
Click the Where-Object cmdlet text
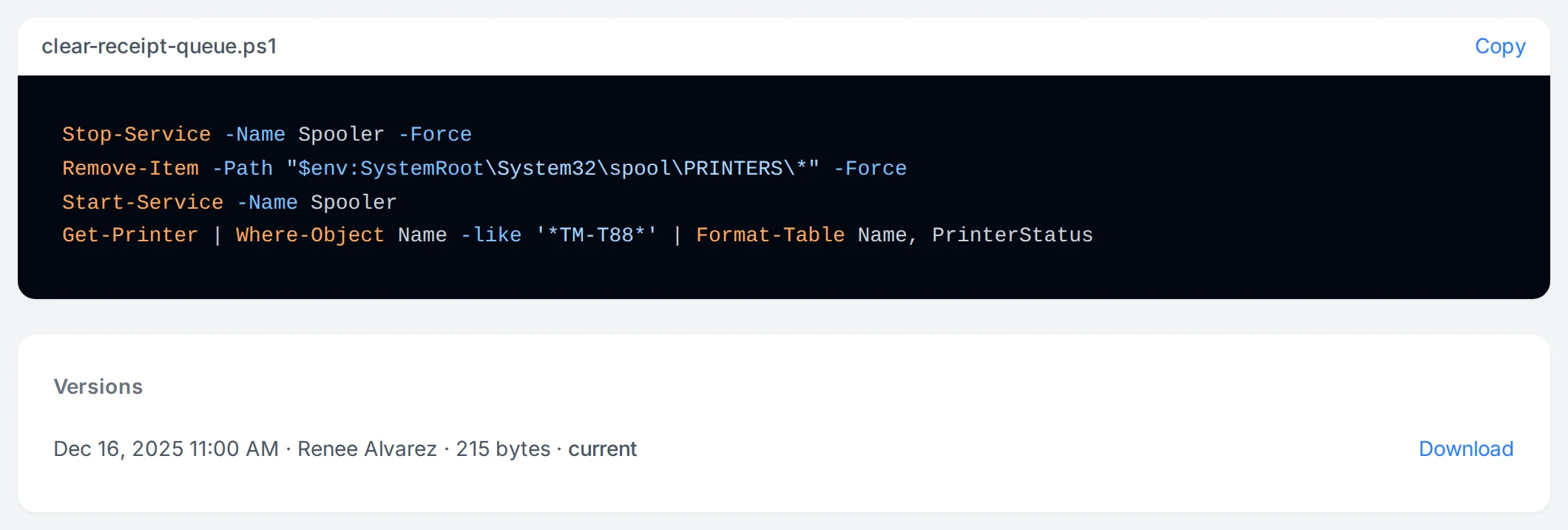(310, 235)
